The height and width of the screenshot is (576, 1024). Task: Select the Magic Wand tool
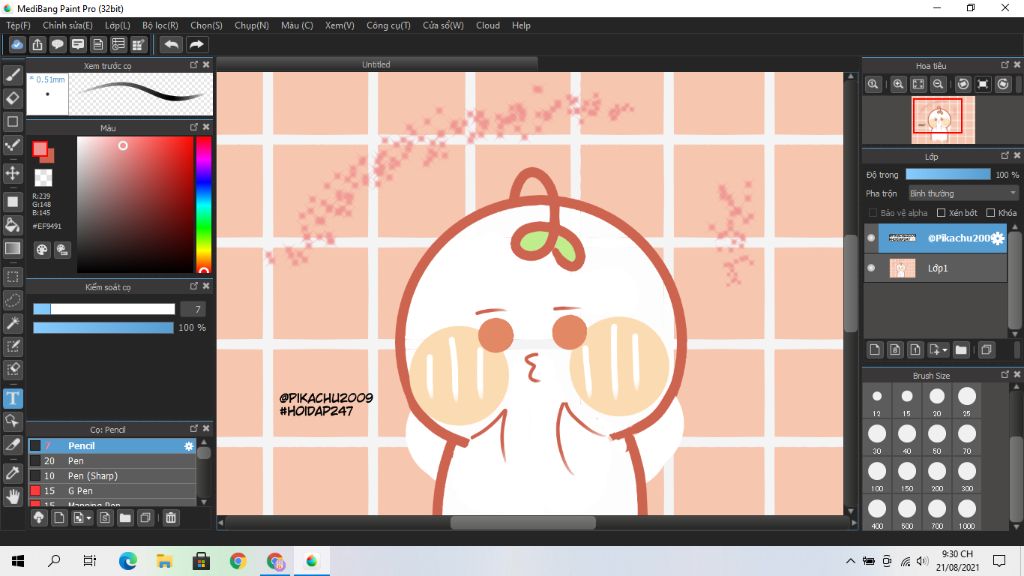(x=12, y=323)
